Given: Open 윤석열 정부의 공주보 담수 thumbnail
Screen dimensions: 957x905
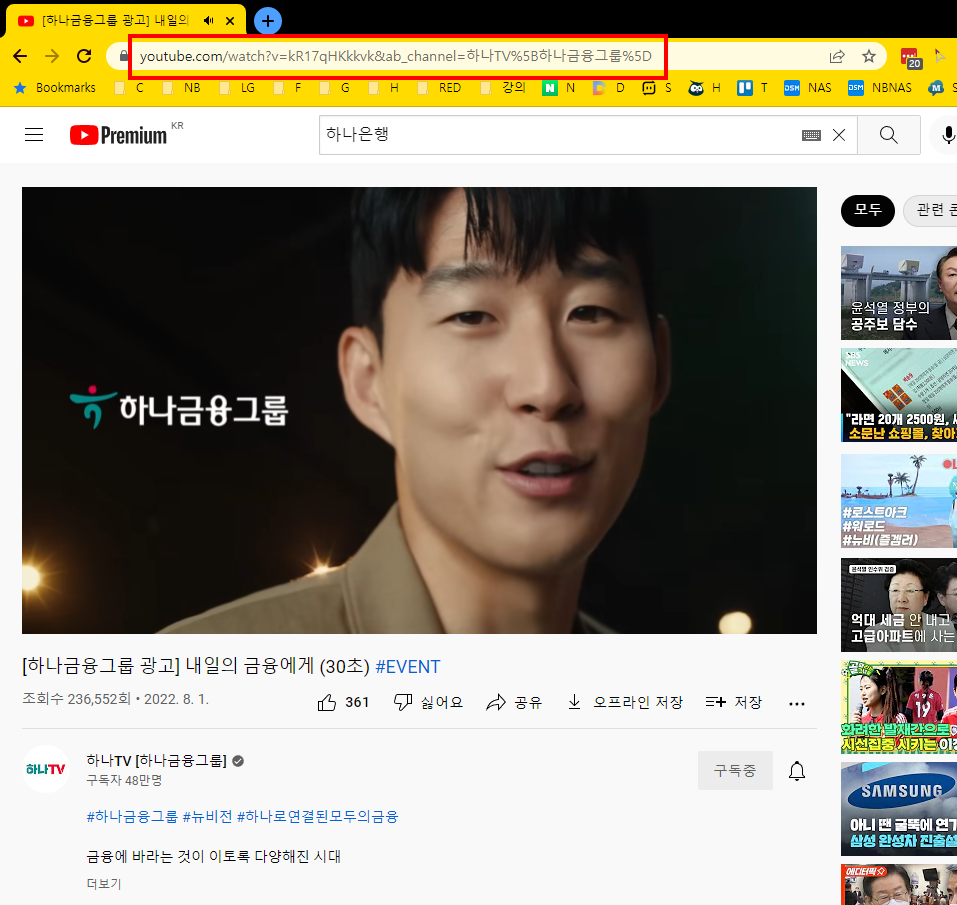Looking at the screenshot, I should [898, 293].
